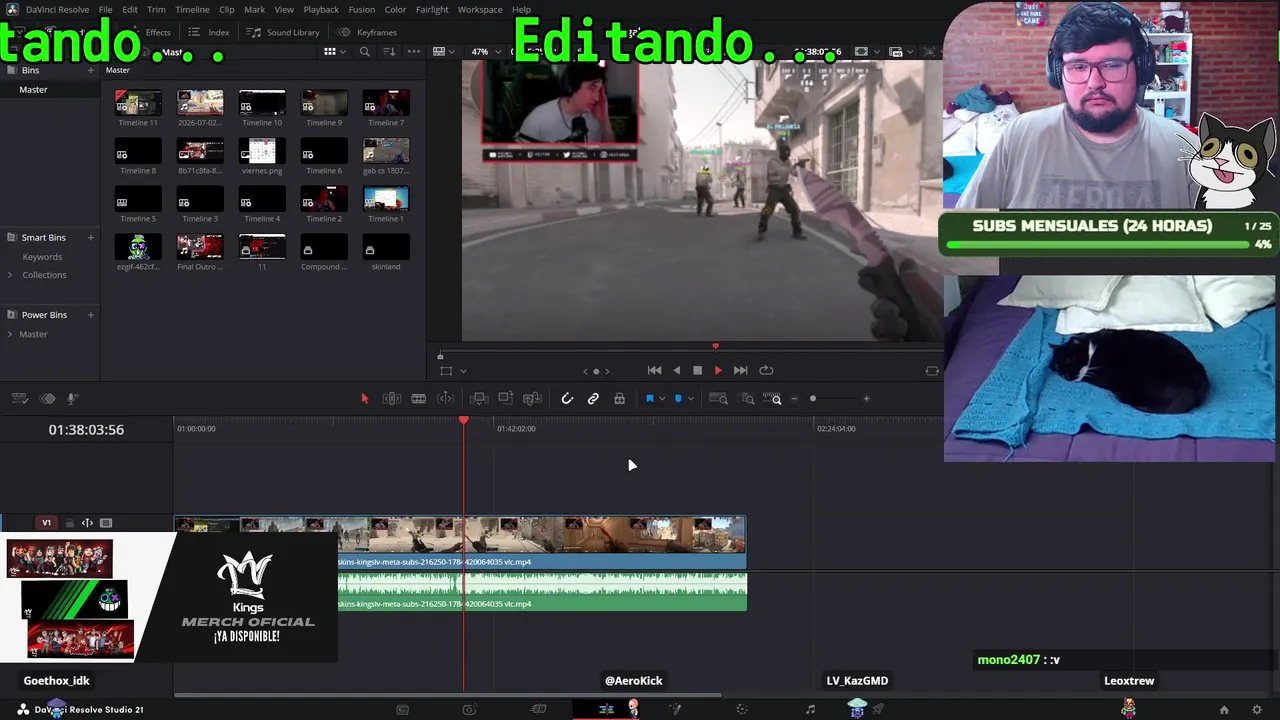Image resolution: width=1280 pixels, height=720 pixels.
Task: Toggle Linked Selection chain icon
Action: [x=593, y=399]
